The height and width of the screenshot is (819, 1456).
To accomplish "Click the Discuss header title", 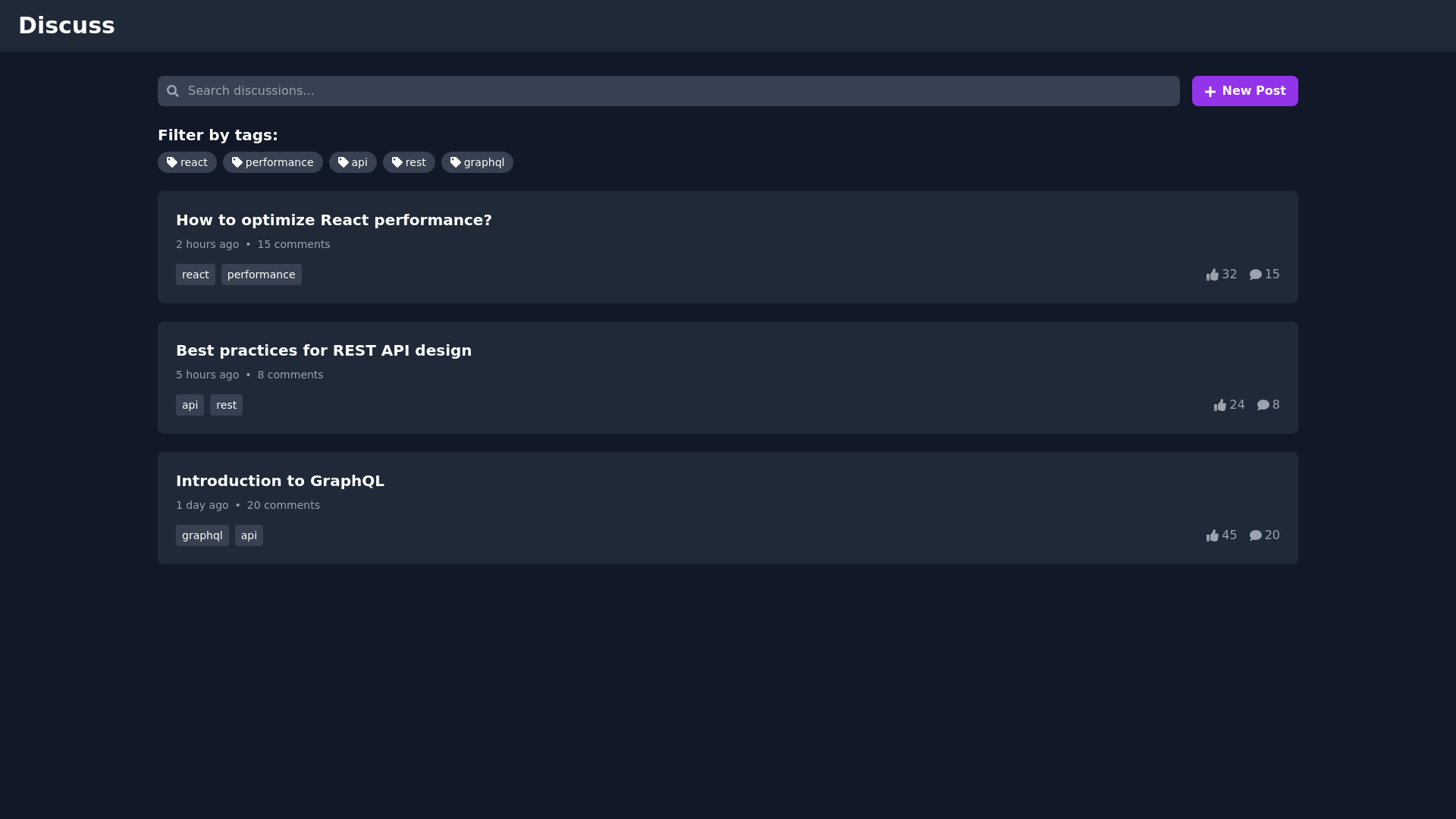I will click(67, 25).
